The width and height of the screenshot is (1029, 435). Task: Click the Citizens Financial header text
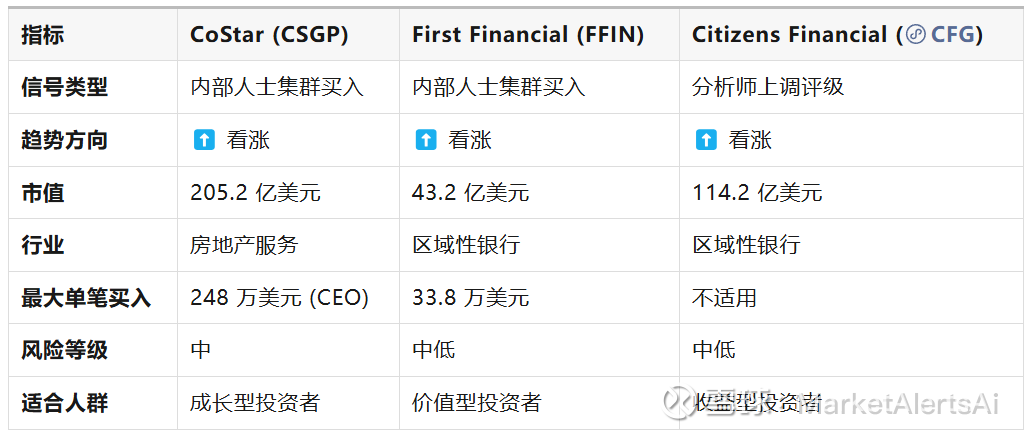pos(790,35)
